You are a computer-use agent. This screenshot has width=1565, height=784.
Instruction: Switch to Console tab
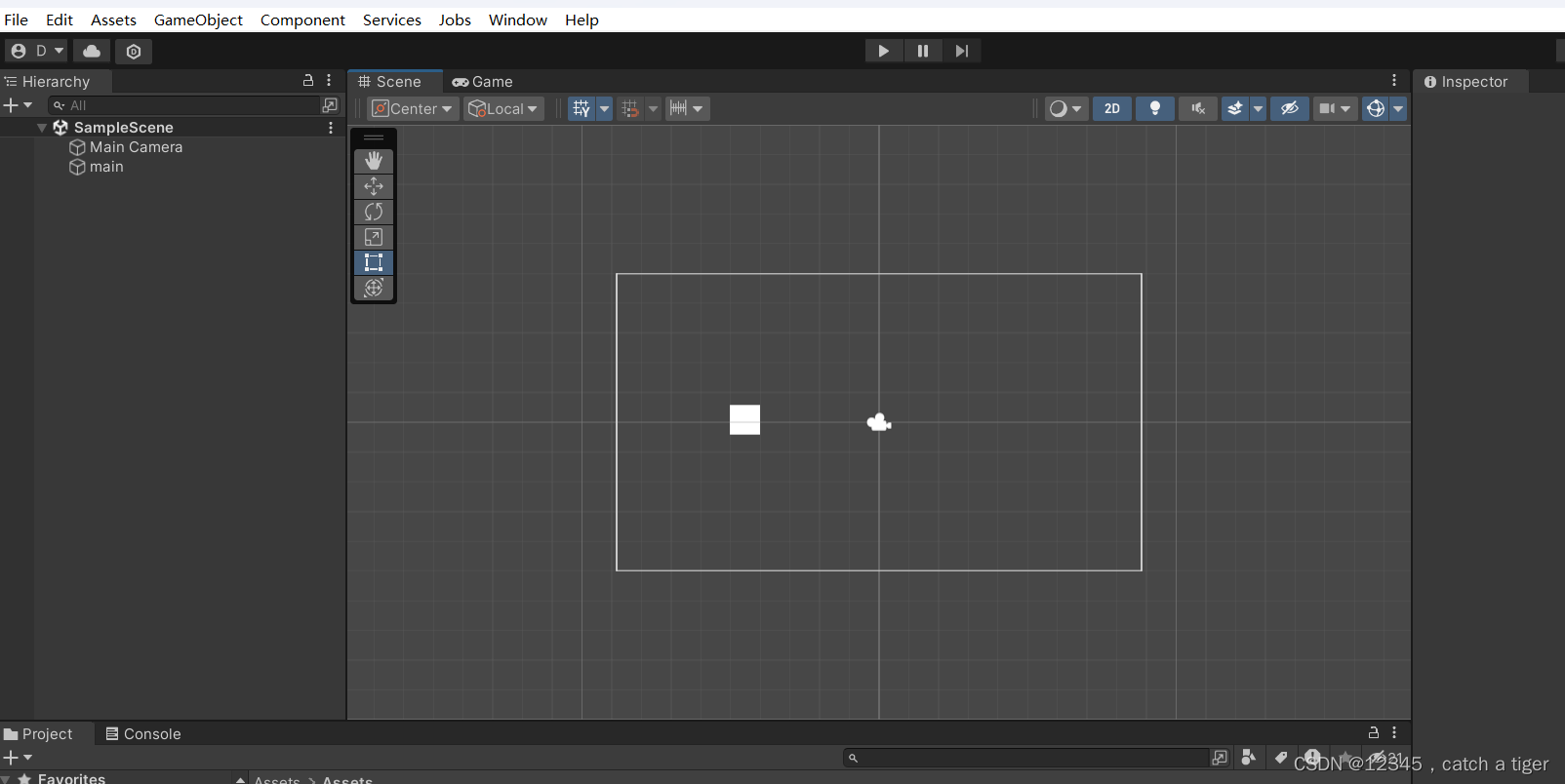coord(143,734)
